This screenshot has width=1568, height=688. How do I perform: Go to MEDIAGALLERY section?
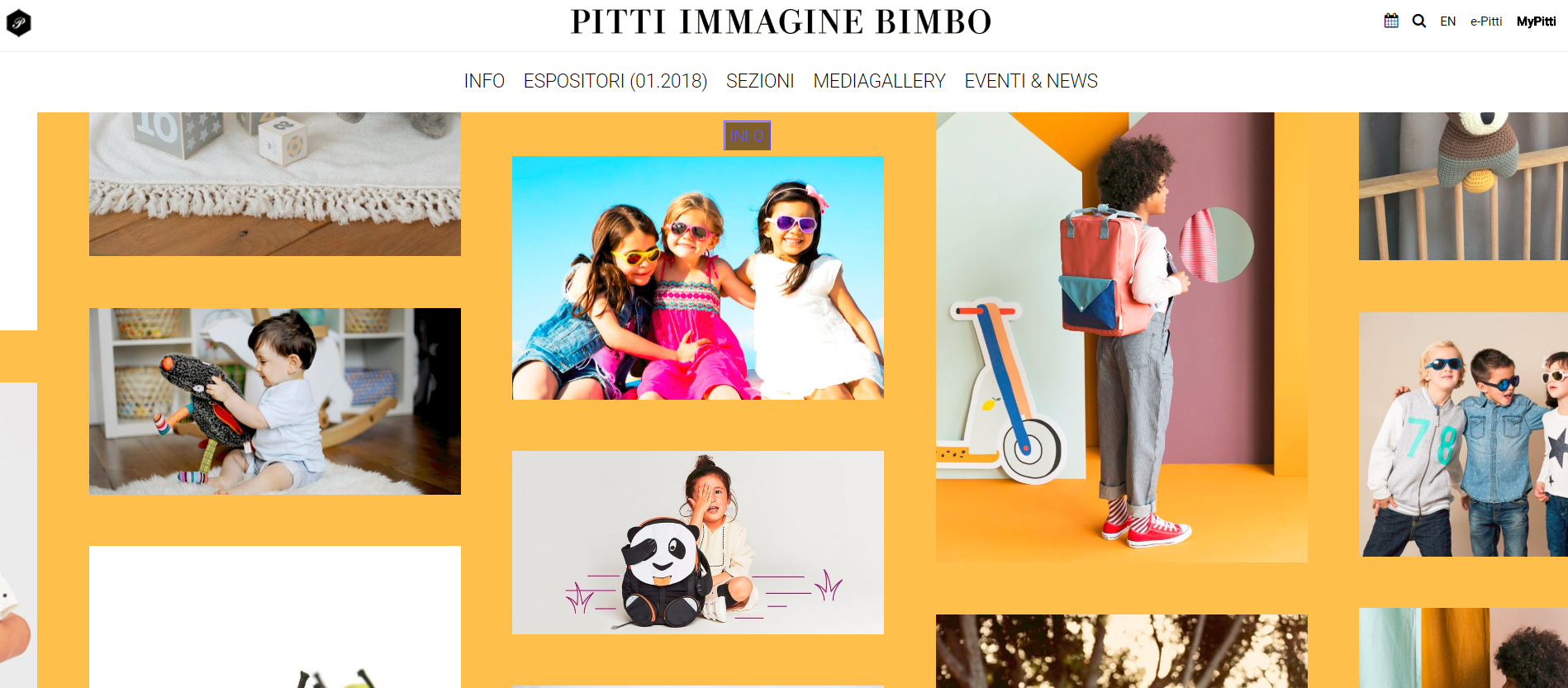(879, 81)
